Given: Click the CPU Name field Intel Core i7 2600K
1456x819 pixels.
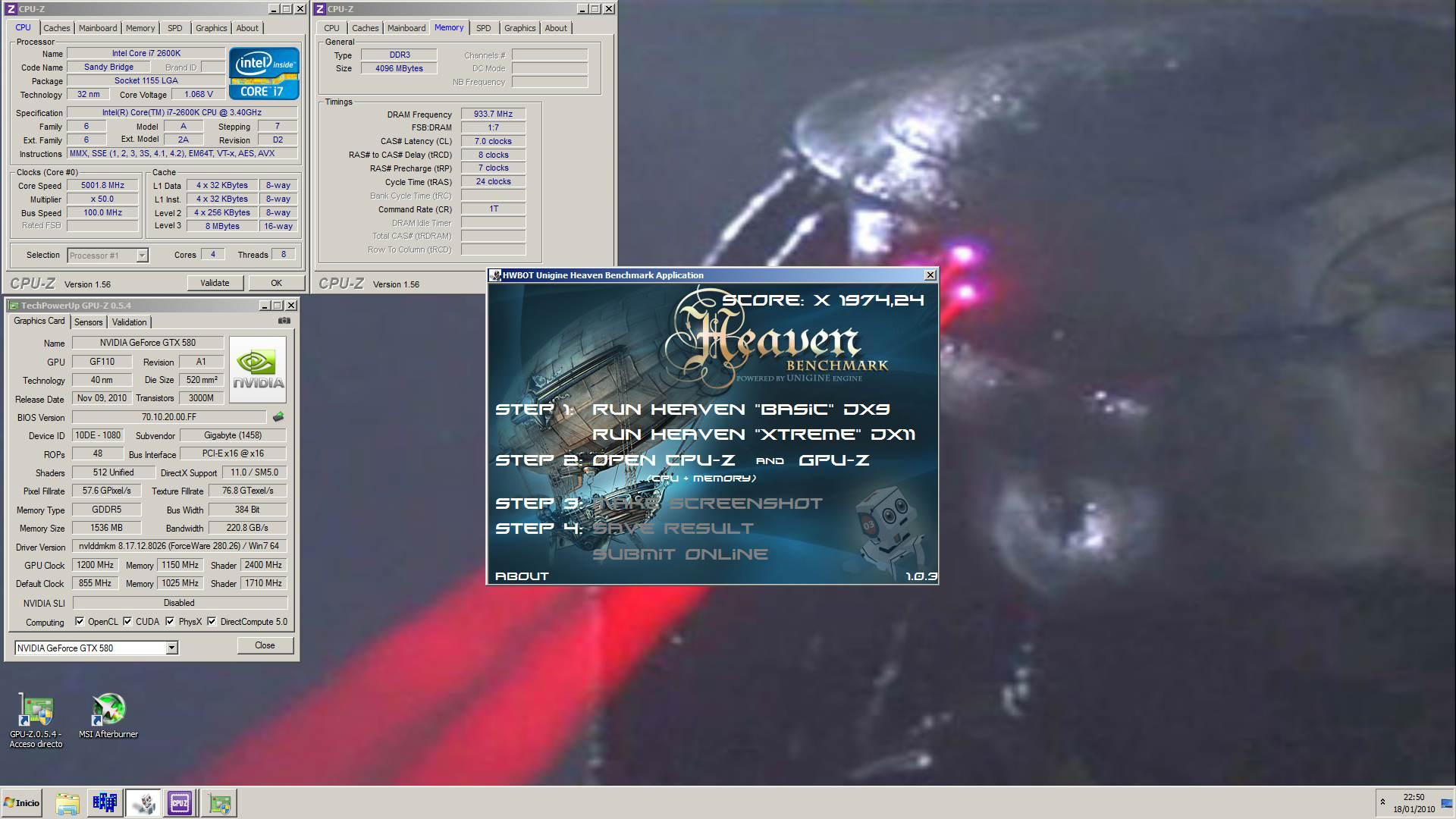Looking at the screenshot, I should 146,53.
